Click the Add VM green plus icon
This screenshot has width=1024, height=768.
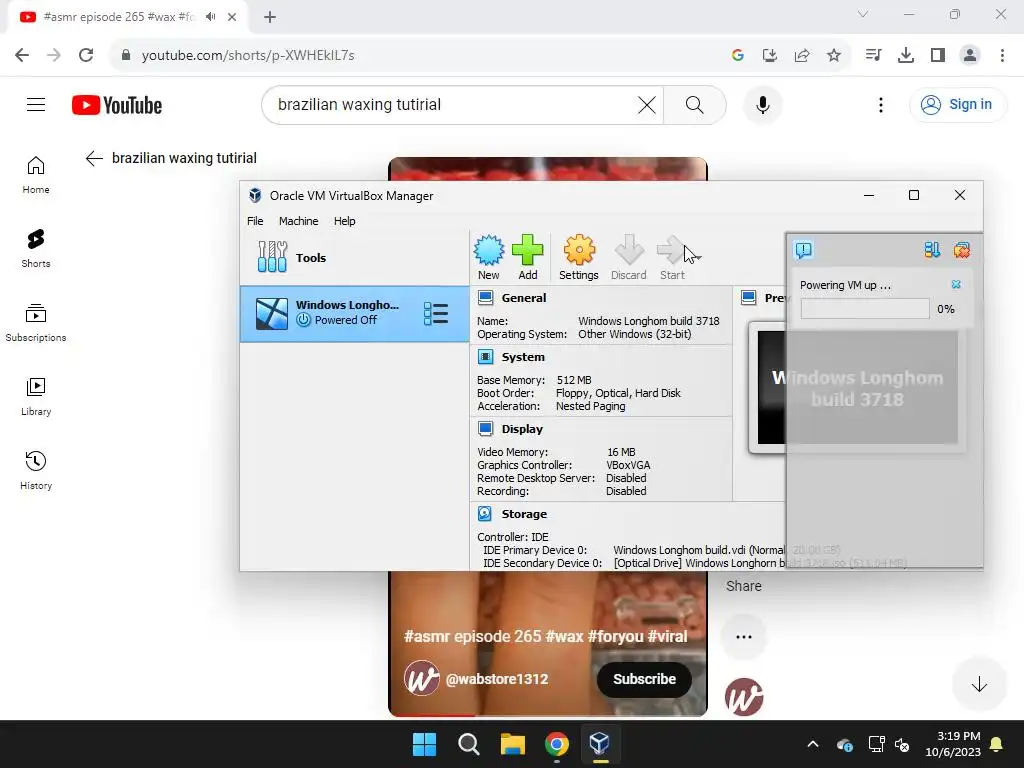tap(528, 257)
